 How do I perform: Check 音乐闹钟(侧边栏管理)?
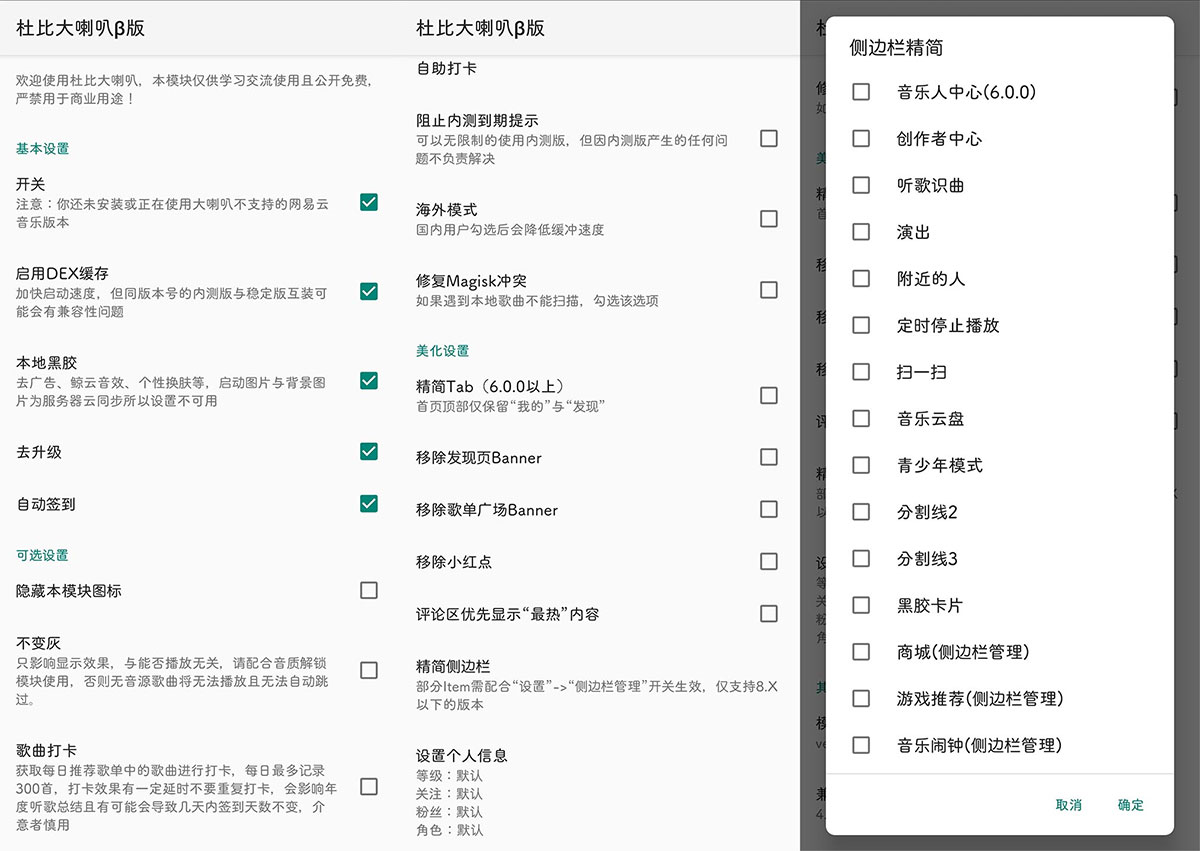pyautogui.click(x=860, y=745)
